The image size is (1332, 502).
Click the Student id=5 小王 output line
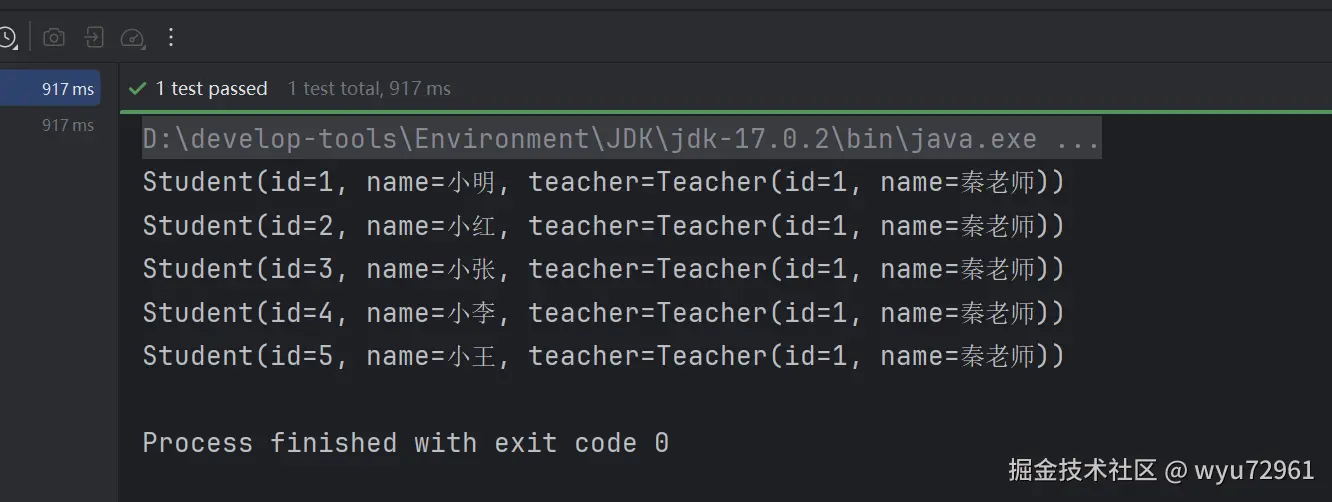tap(603, 357)
